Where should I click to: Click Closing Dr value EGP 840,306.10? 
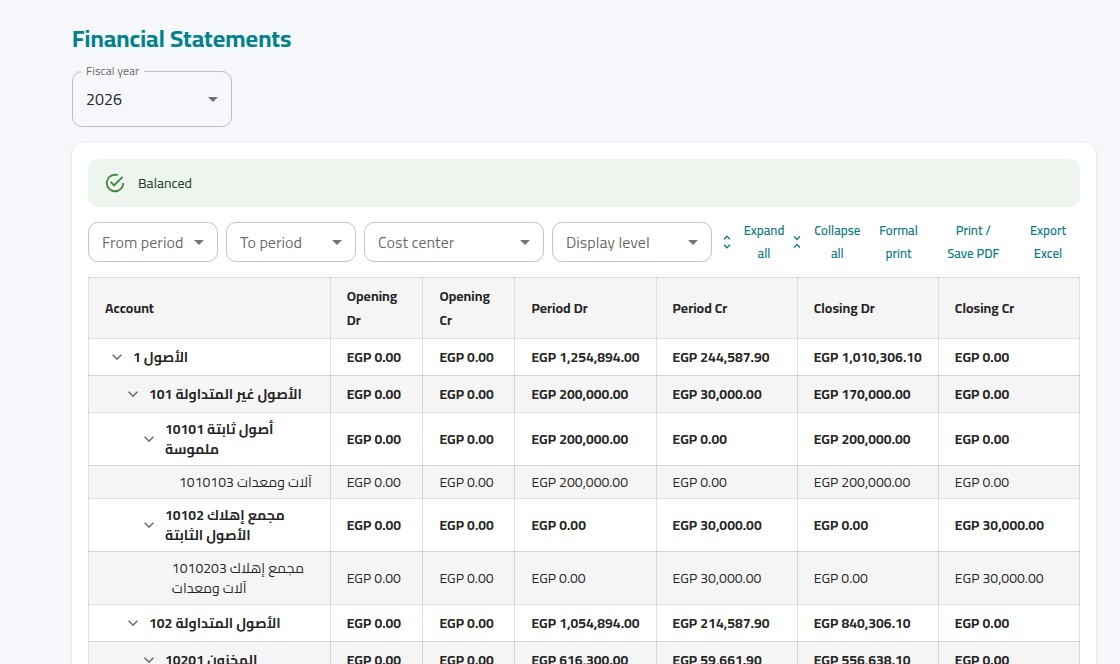coord(861,623)
